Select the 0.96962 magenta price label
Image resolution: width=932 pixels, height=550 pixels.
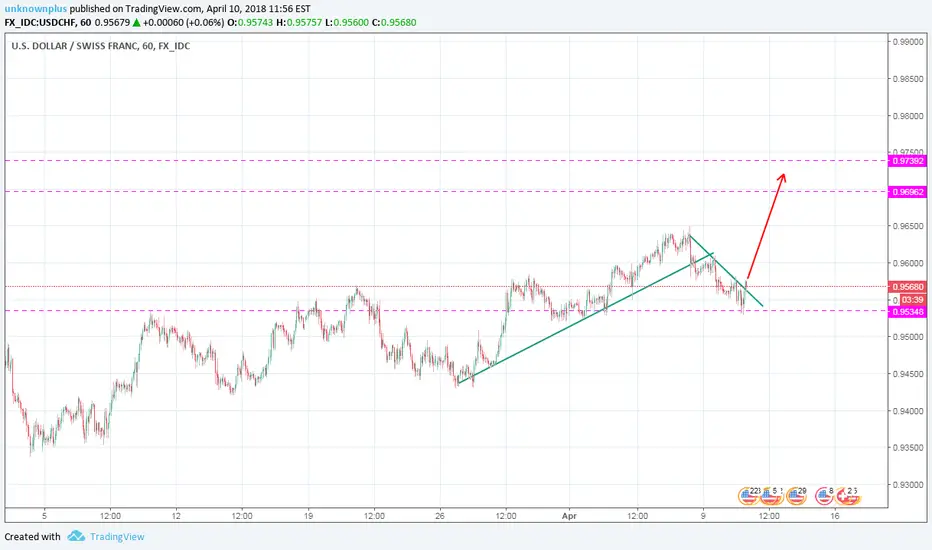point(908,192)
